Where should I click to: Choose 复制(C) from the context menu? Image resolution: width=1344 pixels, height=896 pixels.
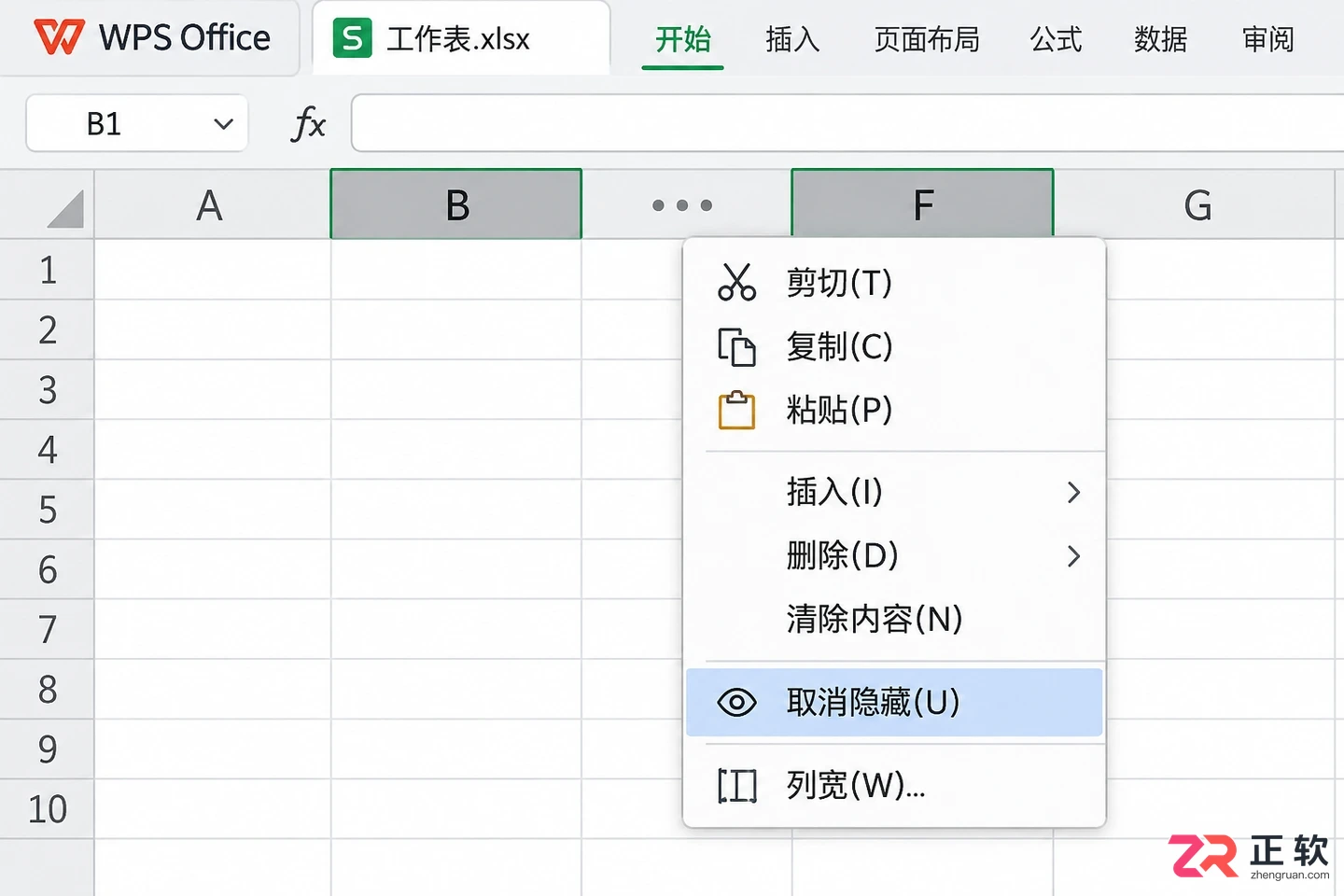pyautogui.click(x=894, y=346)
